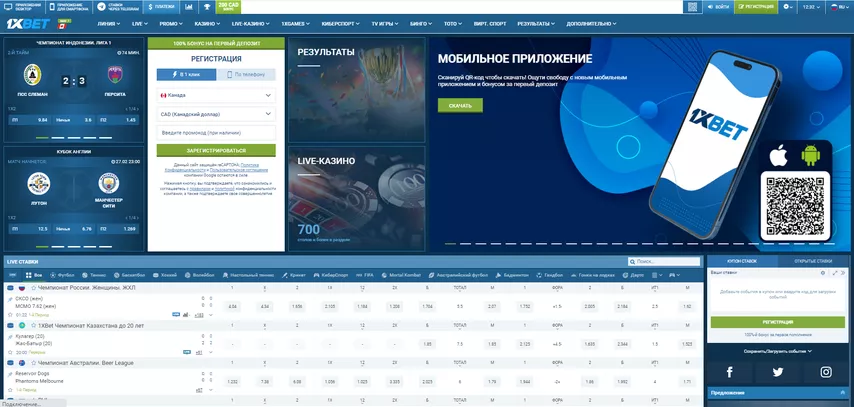Image resolution: width=854 pixels, height=407 pixels.
Task: Open the LIVE-Казино menu
Action: tap(251, 24)
